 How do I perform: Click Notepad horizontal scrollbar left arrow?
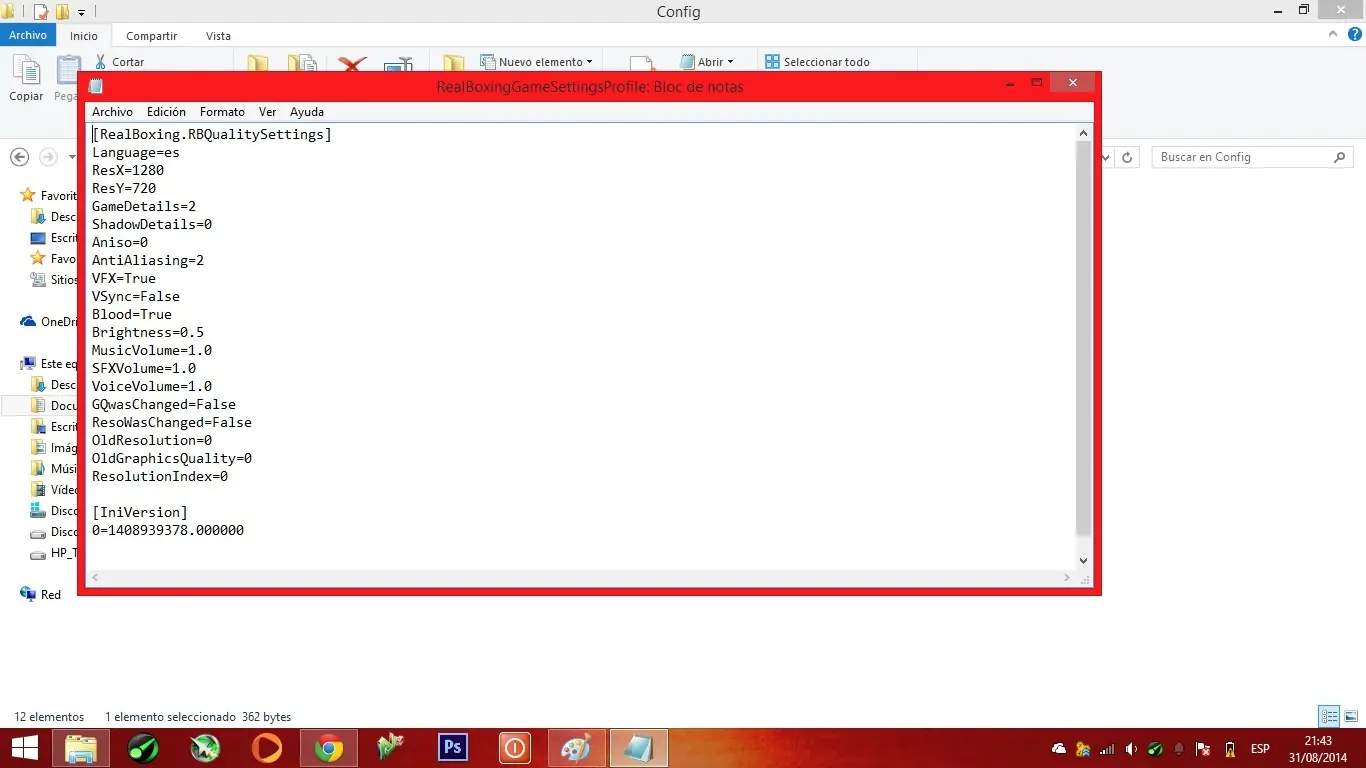coord(95,578)
